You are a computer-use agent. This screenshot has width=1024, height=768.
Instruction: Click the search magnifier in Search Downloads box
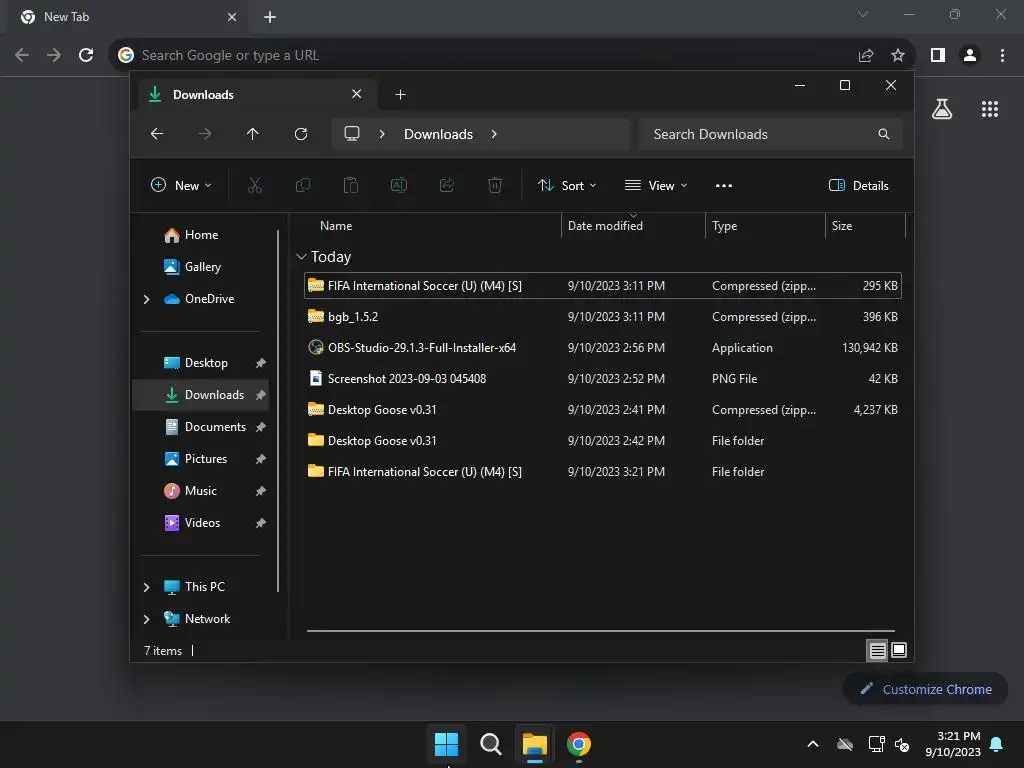(884, 134)
